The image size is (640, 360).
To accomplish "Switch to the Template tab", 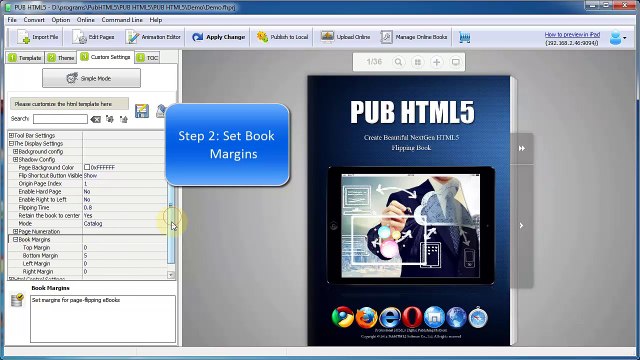I will (x=25, y=58).
